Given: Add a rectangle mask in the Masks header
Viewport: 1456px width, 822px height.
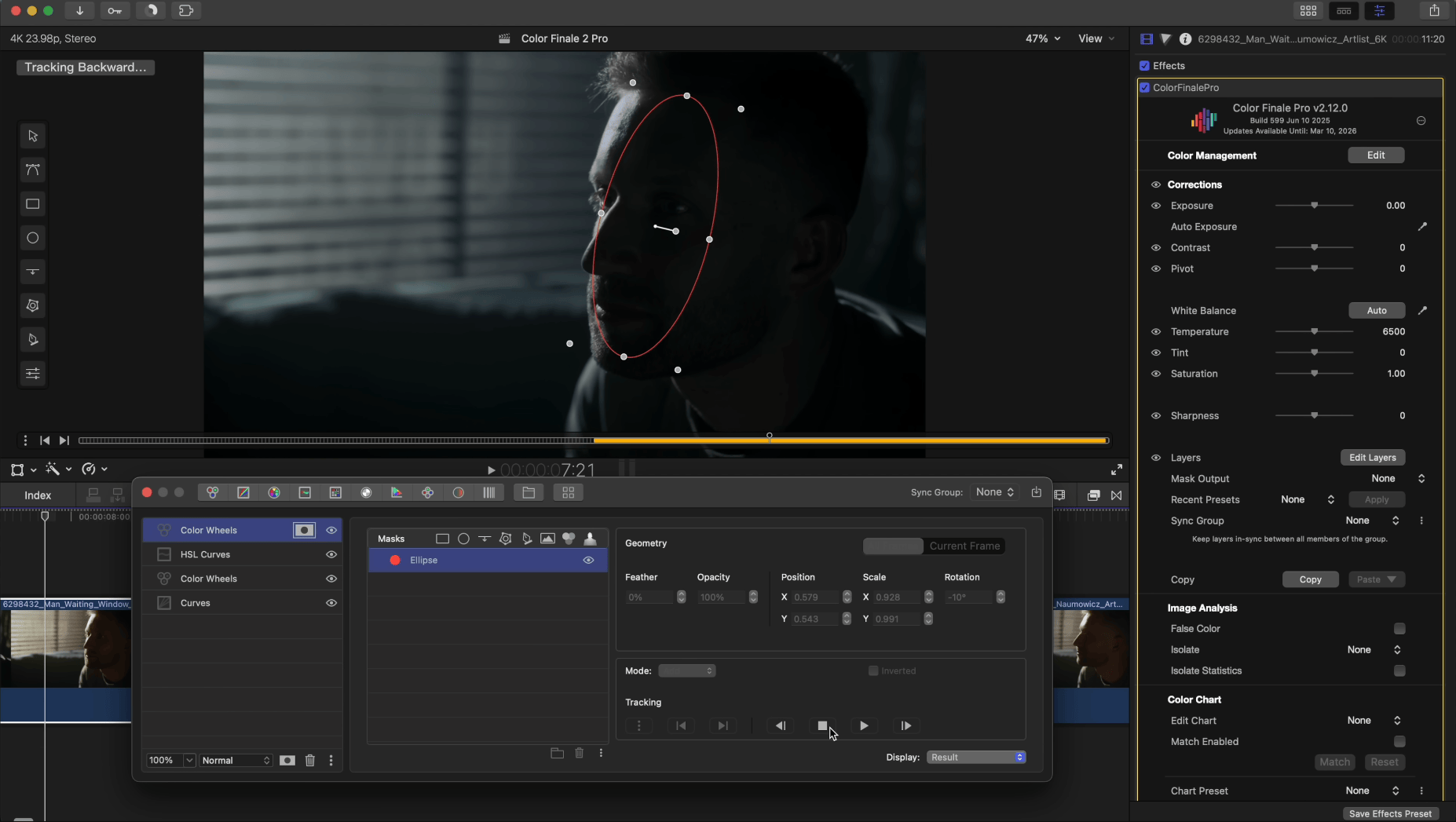Looking at the screenshot, I should (442, 539).
